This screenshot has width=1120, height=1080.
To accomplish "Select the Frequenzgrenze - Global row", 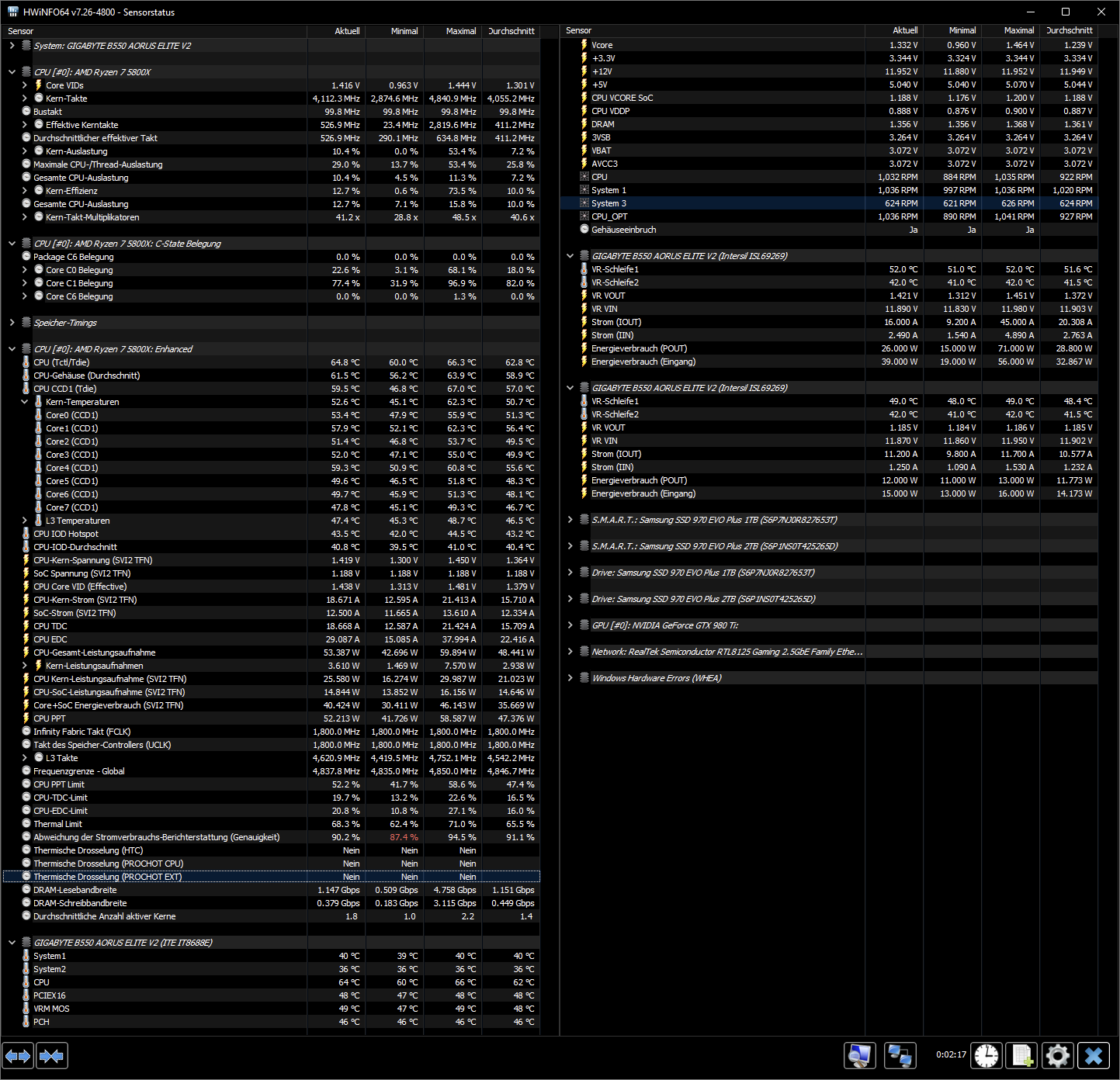I will pyautogui.click(x=272, y=771).
